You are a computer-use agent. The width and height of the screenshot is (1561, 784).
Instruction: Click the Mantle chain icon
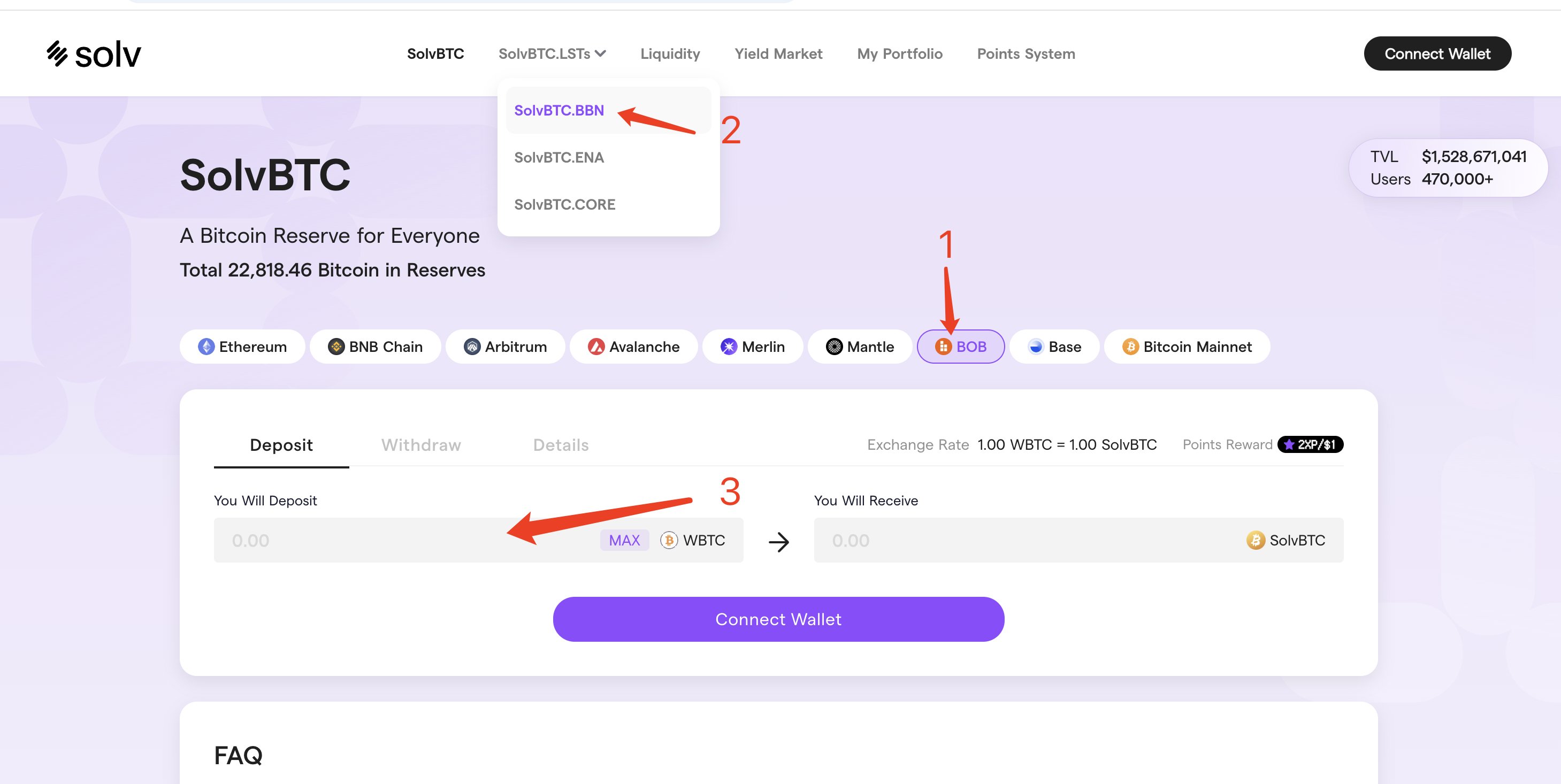click(x=834, y=347)
